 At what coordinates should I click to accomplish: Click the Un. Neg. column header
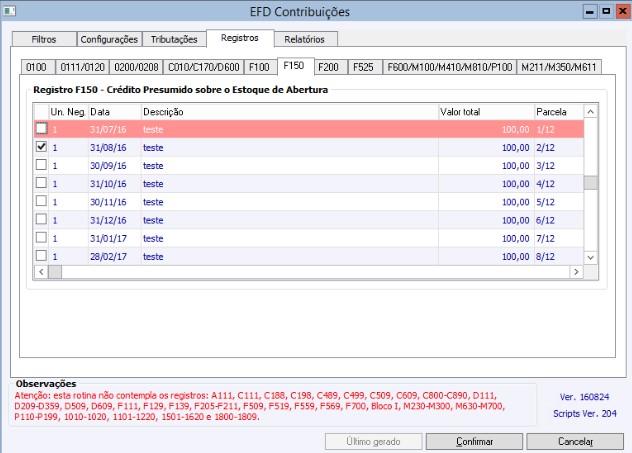coord(68,112)
